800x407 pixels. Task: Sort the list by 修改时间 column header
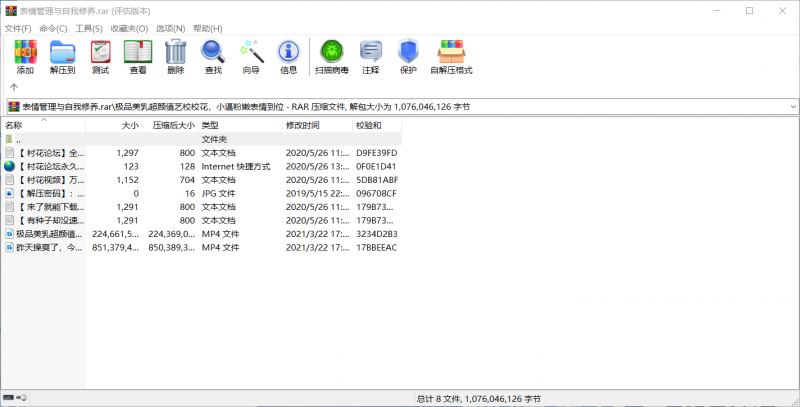303,126
